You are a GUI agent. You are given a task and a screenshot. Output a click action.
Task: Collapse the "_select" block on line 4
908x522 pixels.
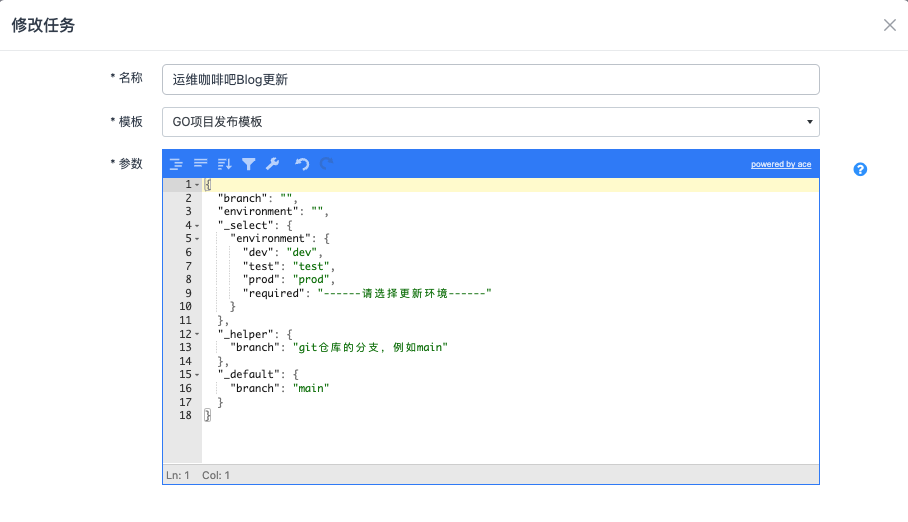click(197, 226)
